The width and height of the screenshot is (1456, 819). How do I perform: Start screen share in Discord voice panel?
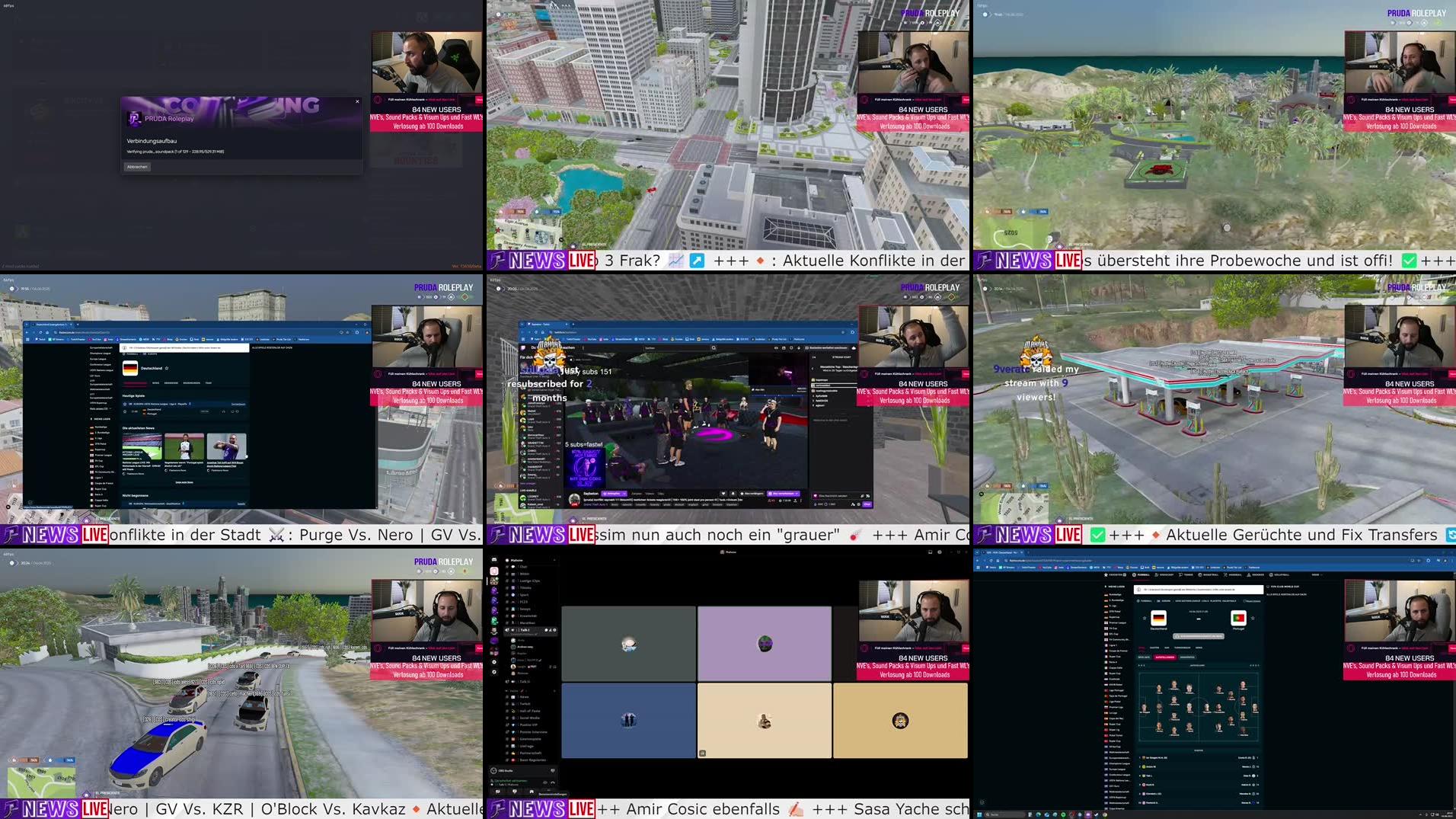pyautogui.click(x=515, y=792)
